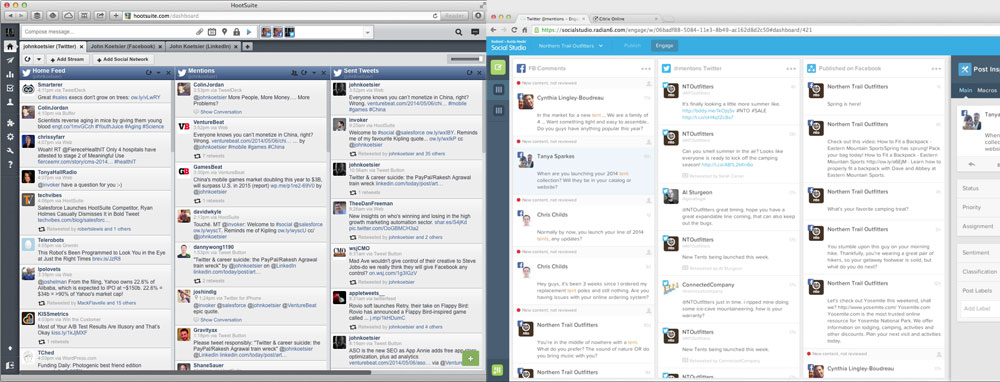
Task: Click the green plus button in HootSuite
Action: tap(470, 358)
